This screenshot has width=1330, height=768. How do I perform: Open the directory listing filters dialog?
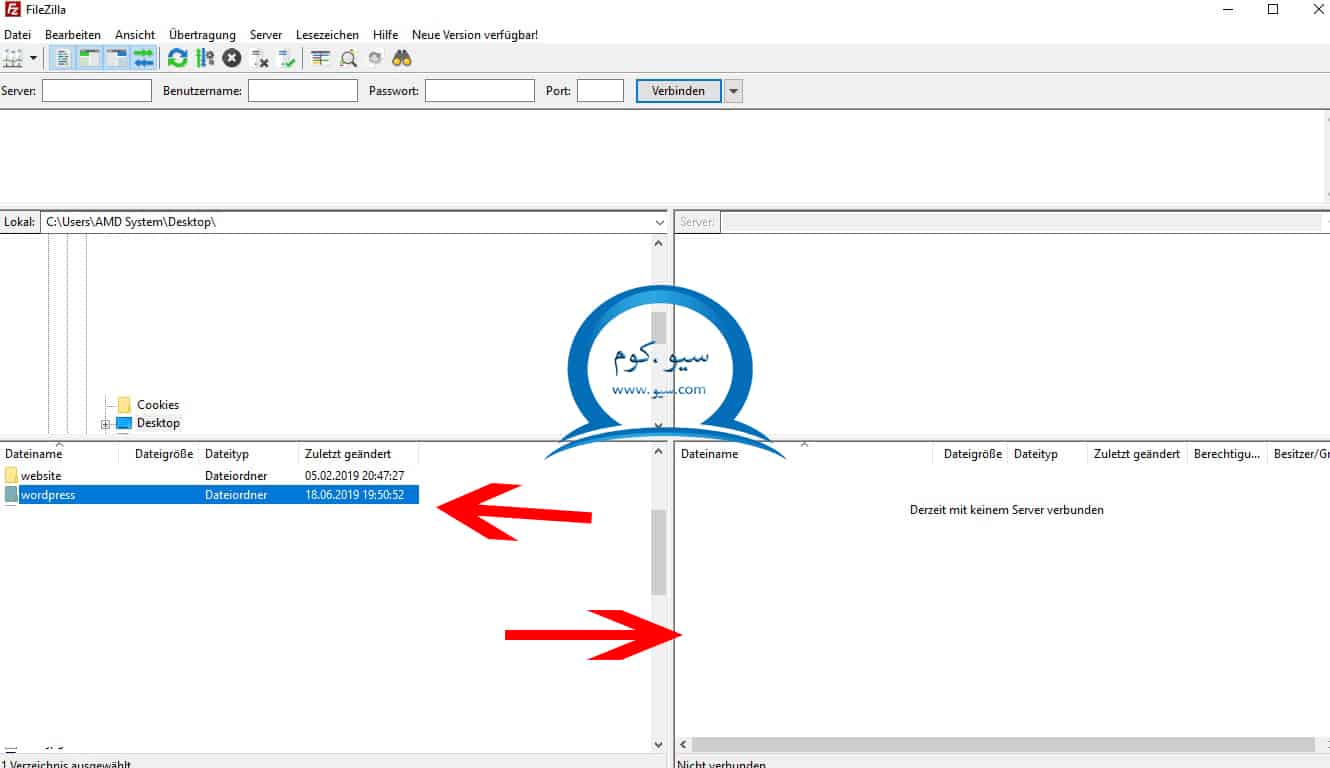click(320, 58)
